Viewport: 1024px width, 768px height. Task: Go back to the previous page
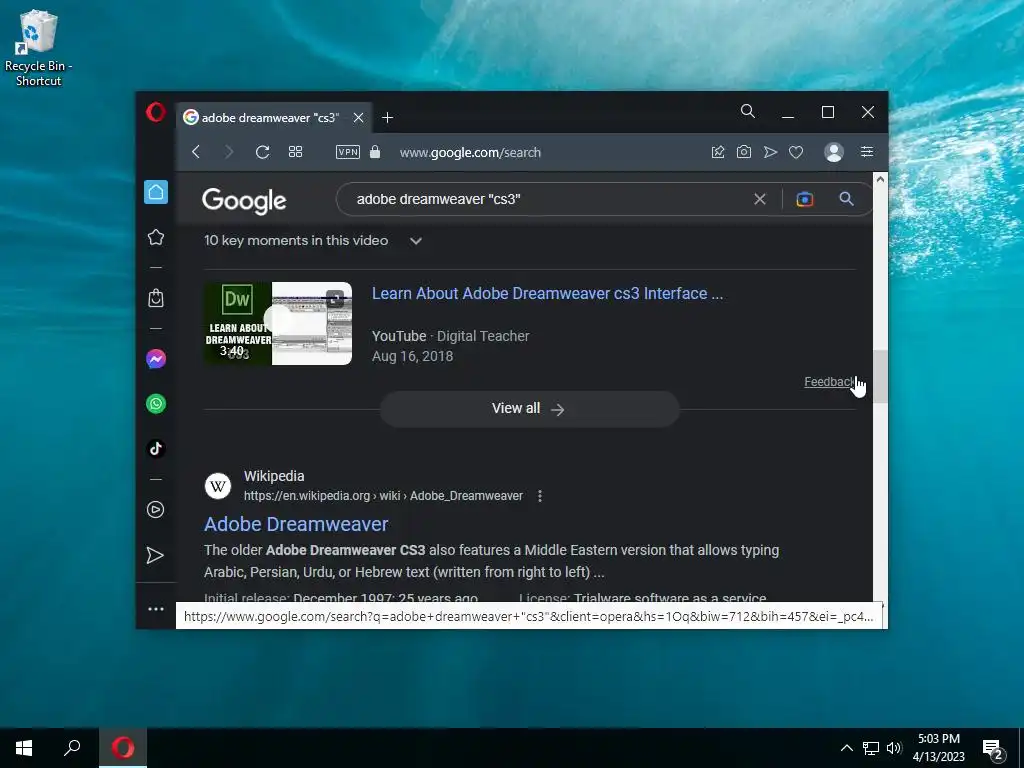196,152
